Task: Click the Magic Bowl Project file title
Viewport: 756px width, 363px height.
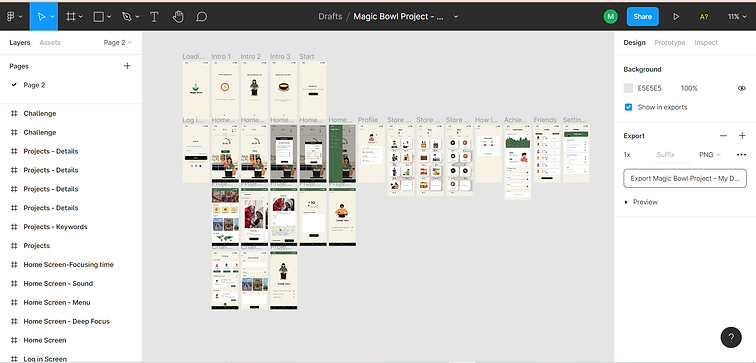Action: click(399, 16)
